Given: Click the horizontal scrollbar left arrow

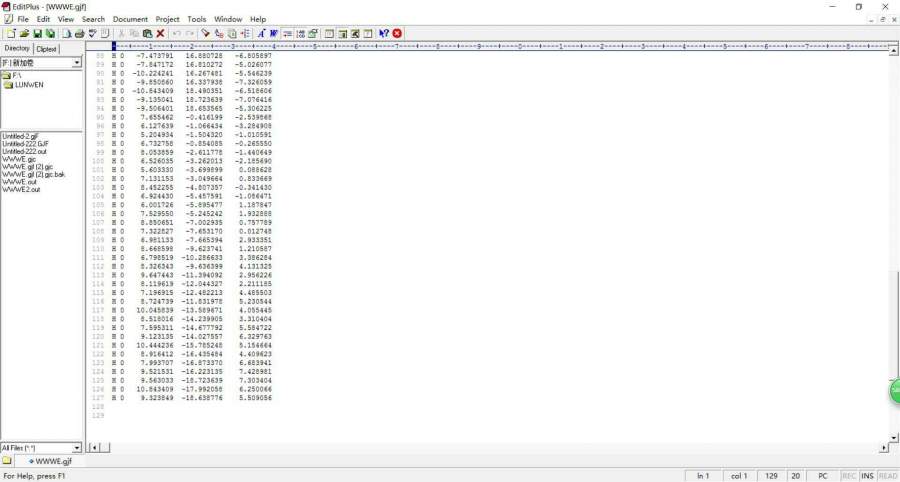Looking at the screenshot, I should pyautogui.click(x=94, y=448).
